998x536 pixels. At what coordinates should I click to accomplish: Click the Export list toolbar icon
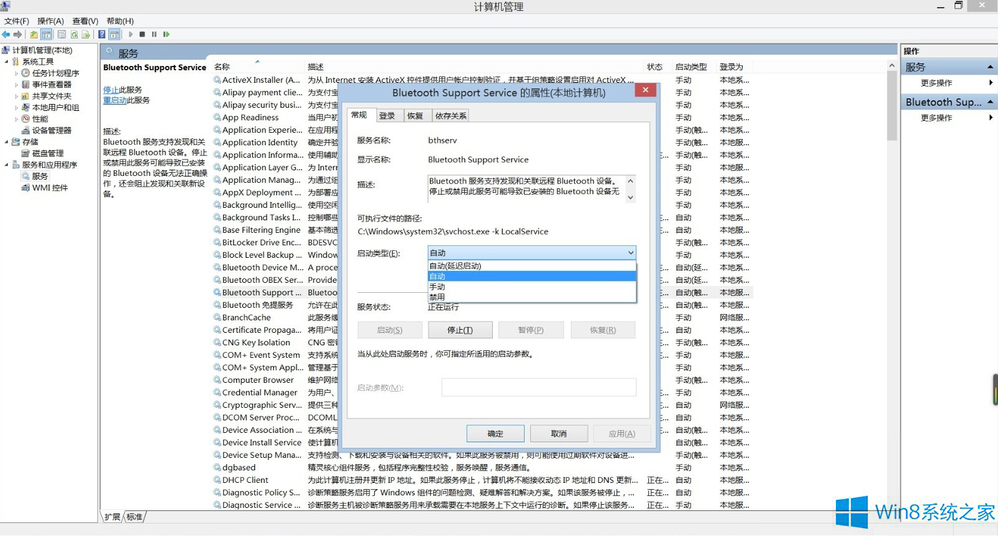click(x=85, y=34)
